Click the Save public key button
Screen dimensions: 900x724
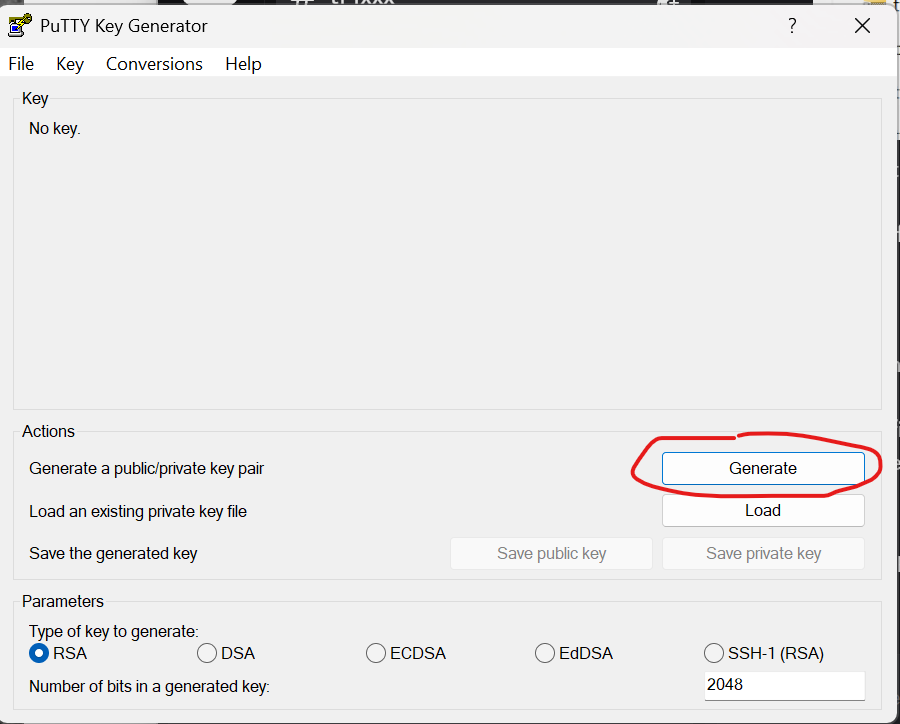(x=551, y=553)
